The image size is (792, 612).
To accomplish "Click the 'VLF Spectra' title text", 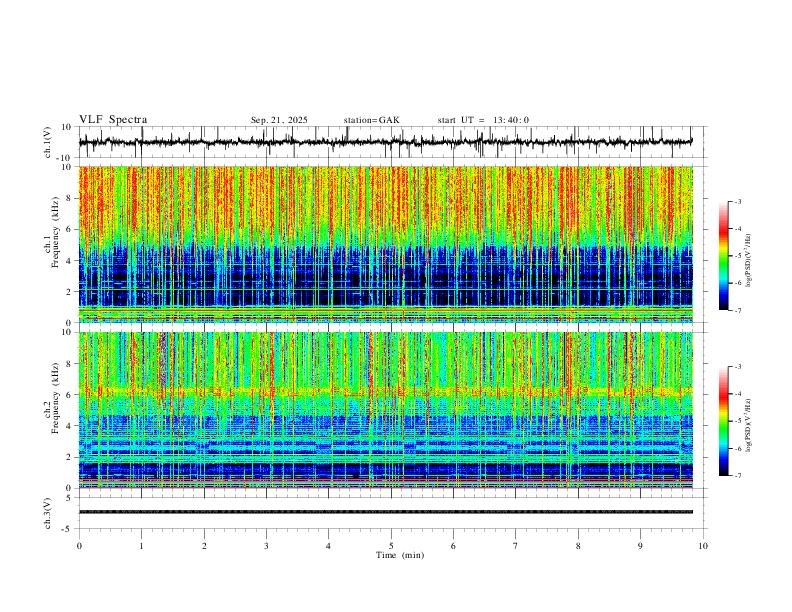I will (x=113, y=120).
